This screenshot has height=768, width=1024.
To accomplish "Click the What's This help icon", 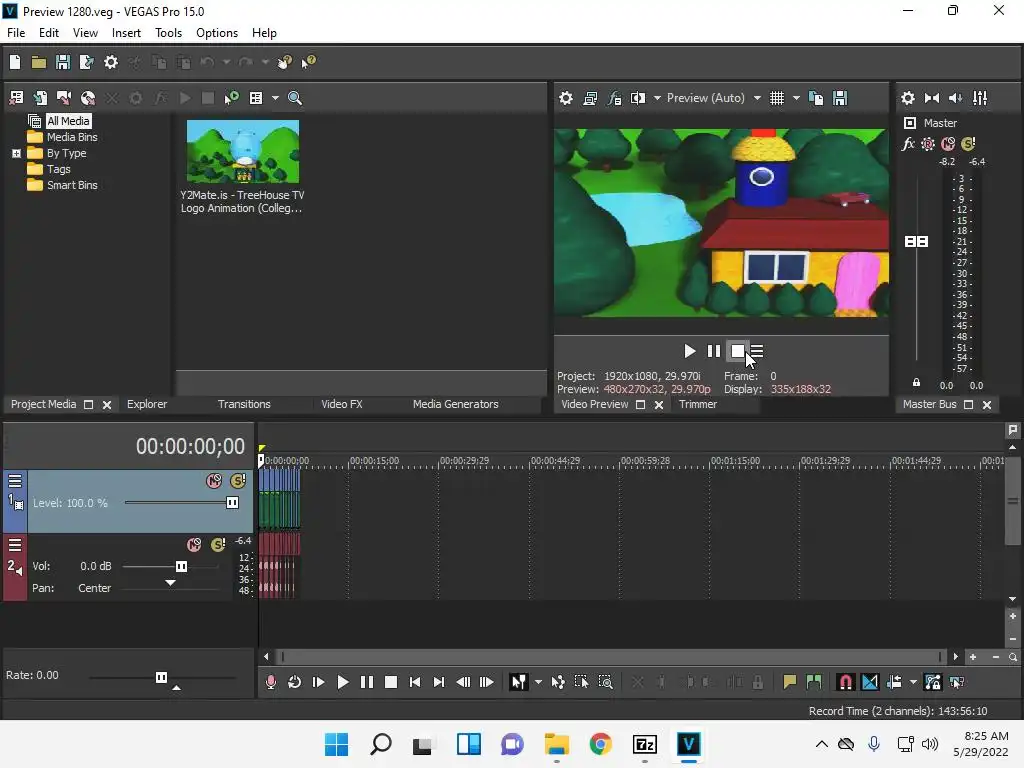I will [308, 62].
